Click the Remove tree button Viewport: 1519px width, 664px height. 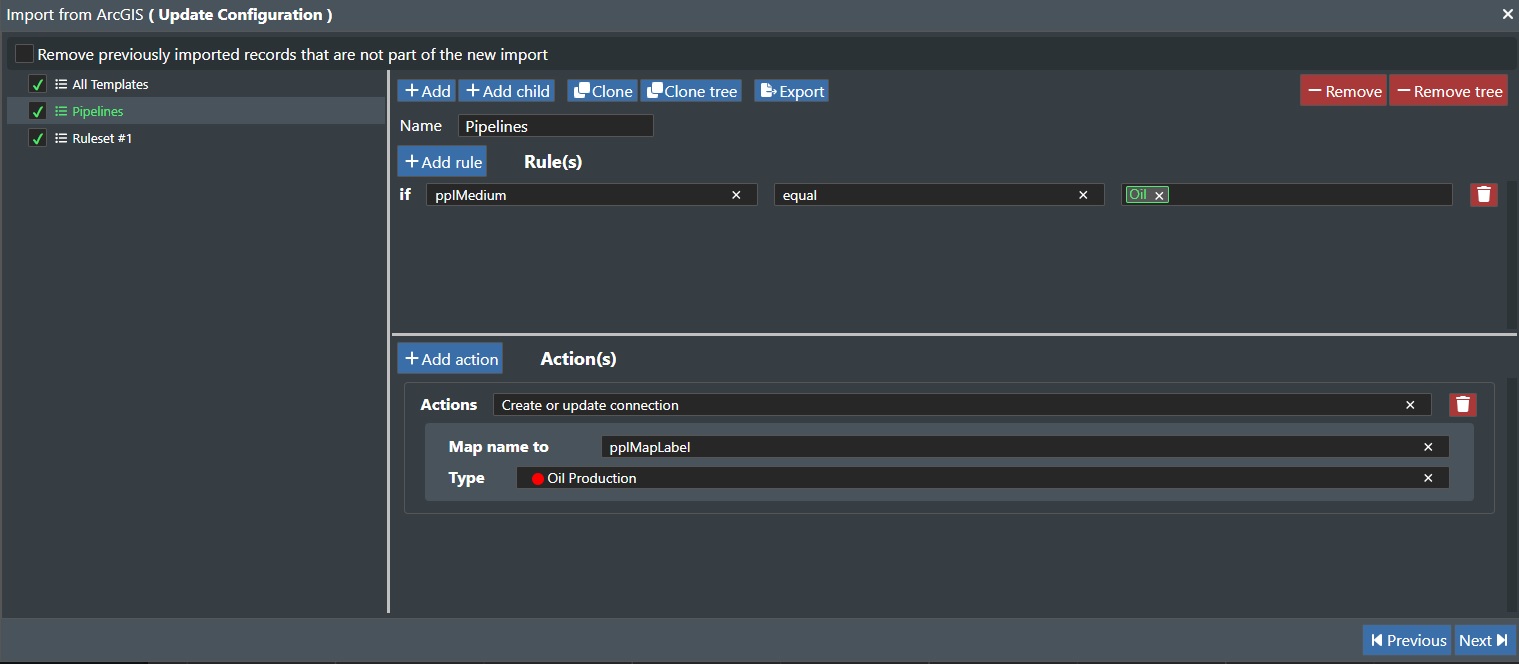[1448, 91]
